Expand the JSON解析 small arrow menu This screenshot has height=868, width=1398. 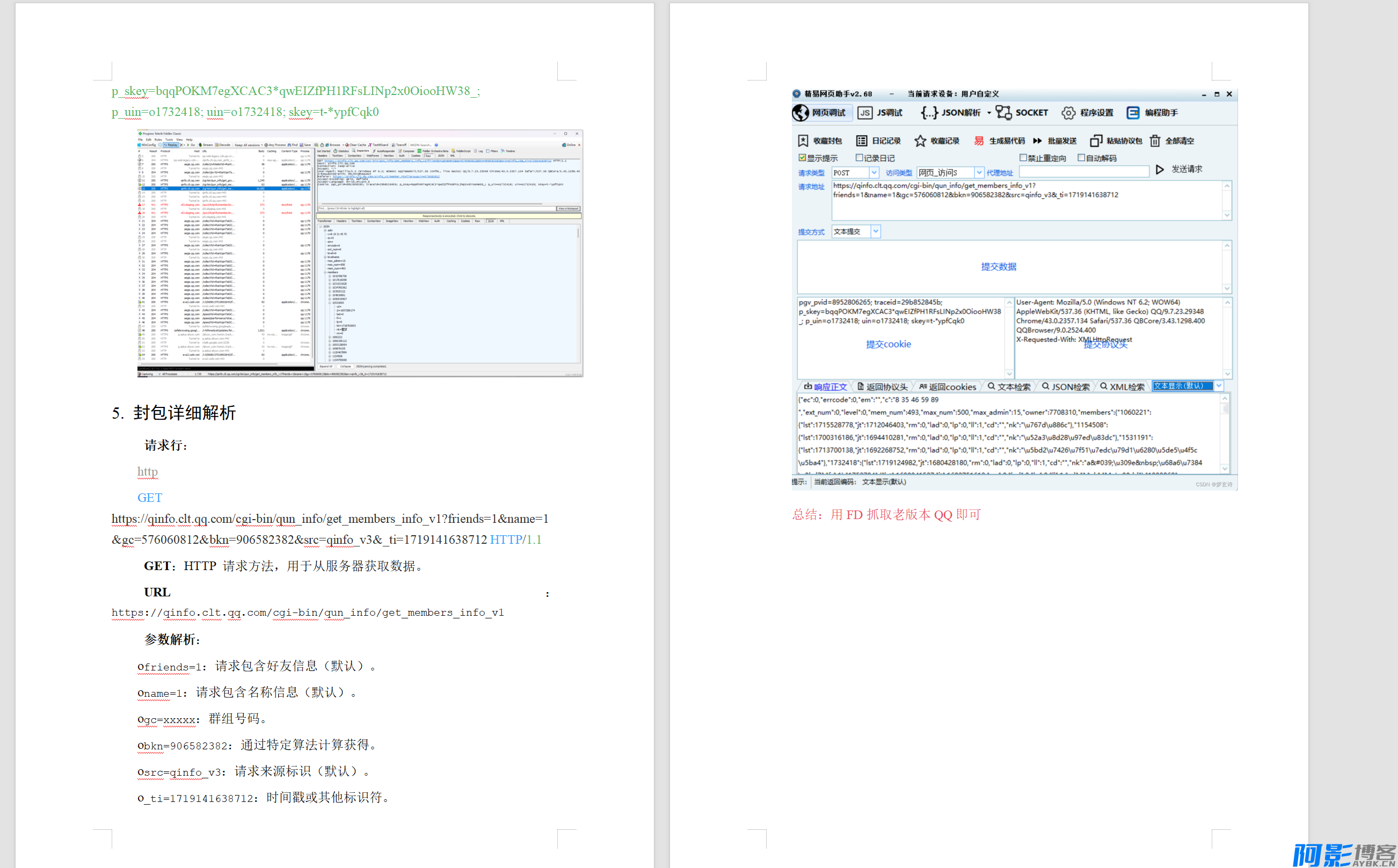[x=989, y=113]
